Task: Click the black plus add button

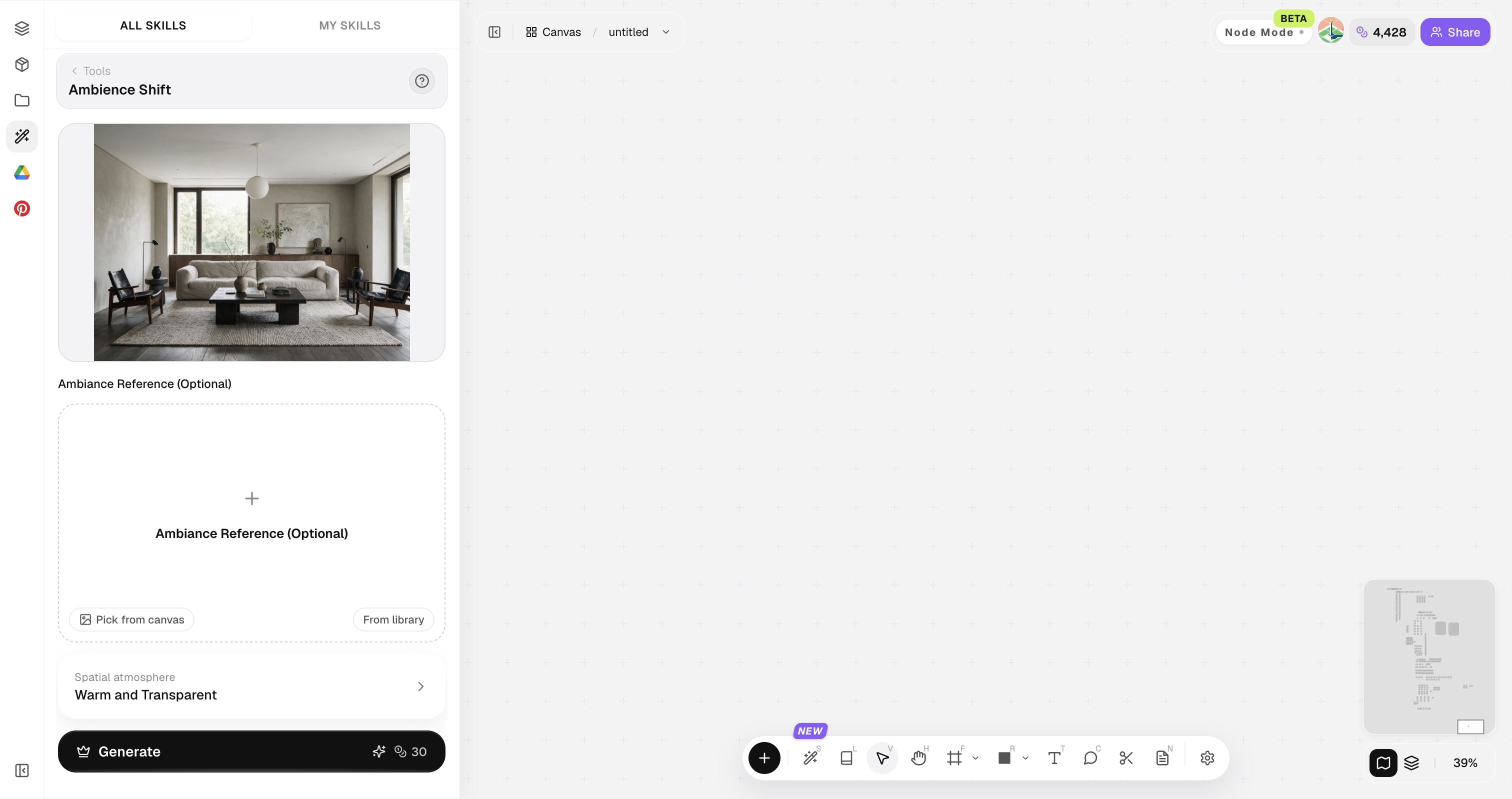Action: (764, 758)
